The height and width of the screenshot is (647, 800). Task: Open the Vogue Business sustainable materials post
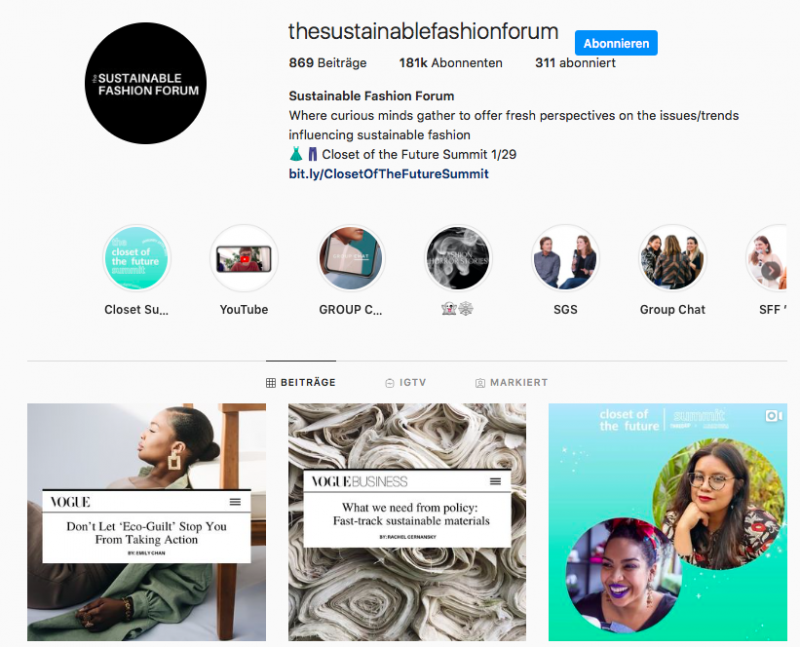[407, 522]
